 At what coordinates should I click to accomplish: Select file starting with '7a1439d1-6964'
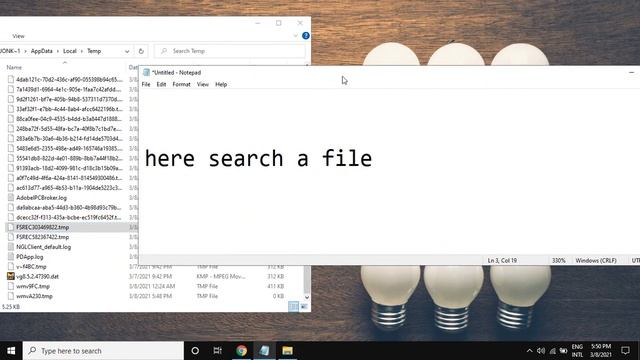69,89
